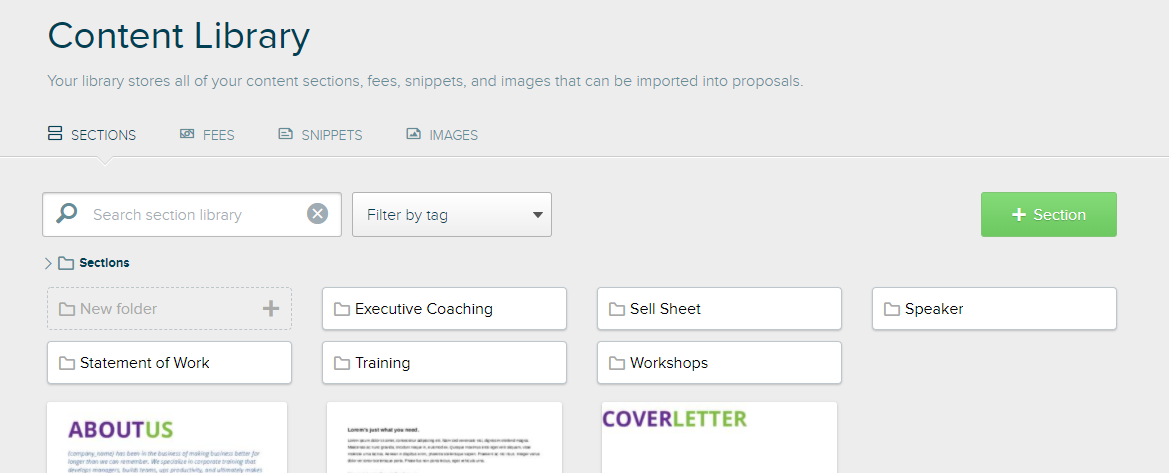Clear search with the X icon

tap(318, 214)
